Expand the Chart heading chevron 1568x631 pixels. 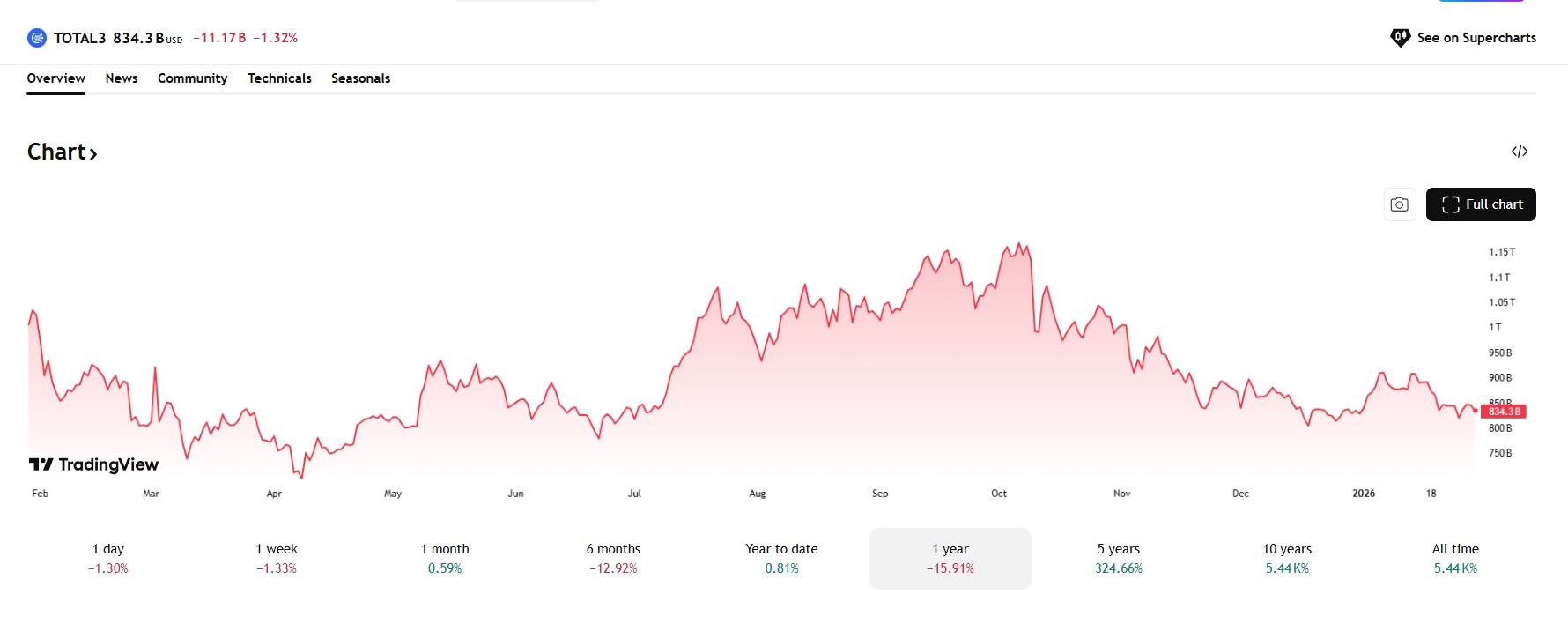(93, 154)
